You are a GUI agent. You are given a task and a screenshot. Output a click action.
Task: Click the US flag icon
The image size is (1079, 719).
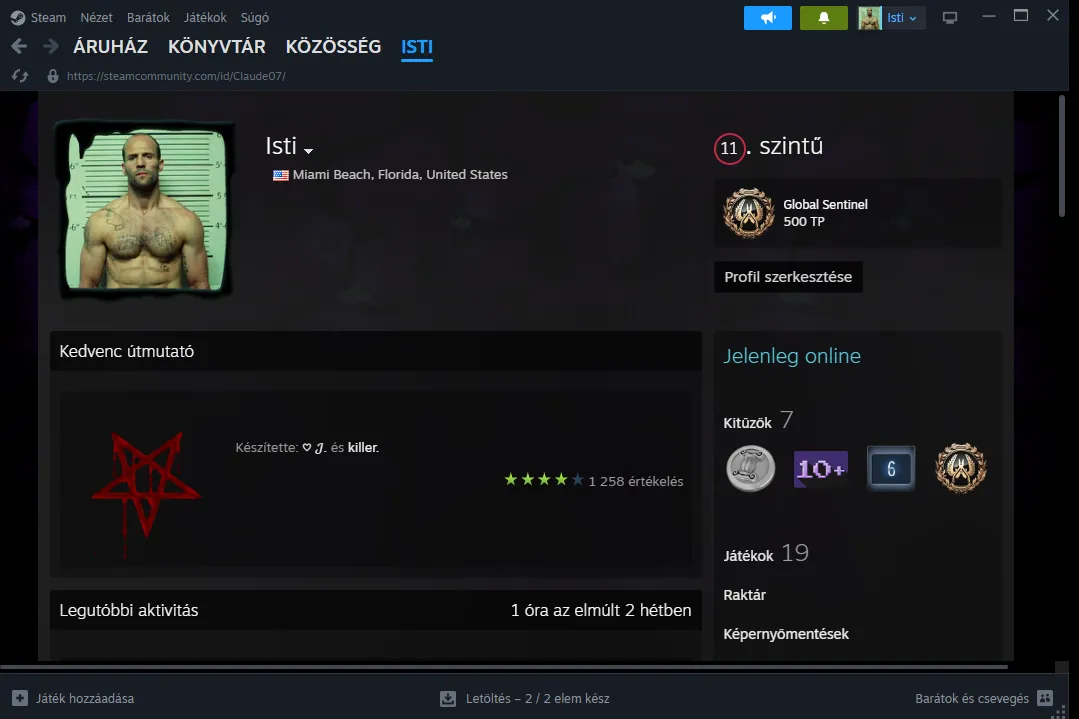click(281, 175)
